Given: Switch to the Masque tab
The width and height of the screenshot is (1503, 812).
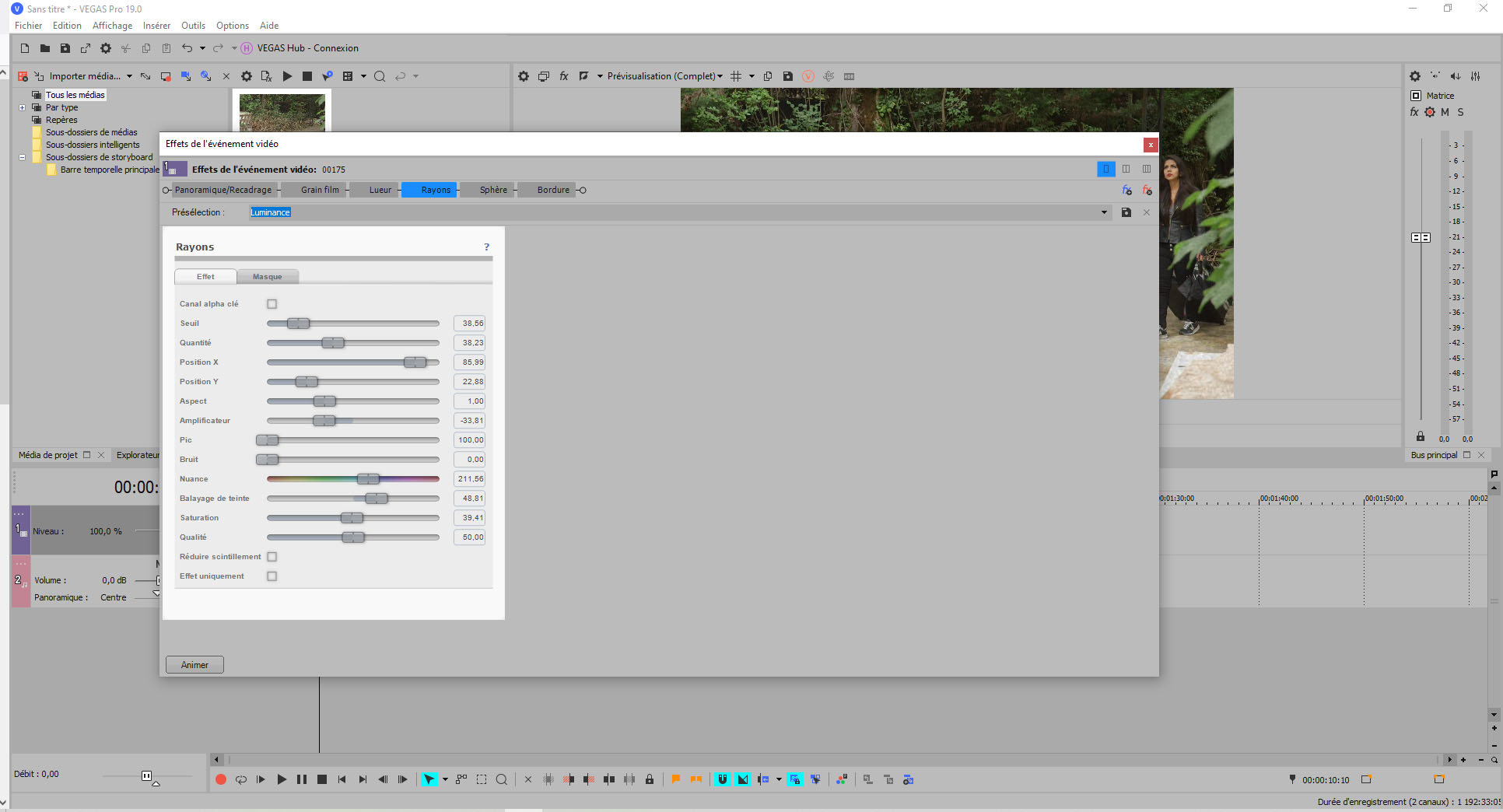Looking at the screenshot, I should tap(267, 277).
